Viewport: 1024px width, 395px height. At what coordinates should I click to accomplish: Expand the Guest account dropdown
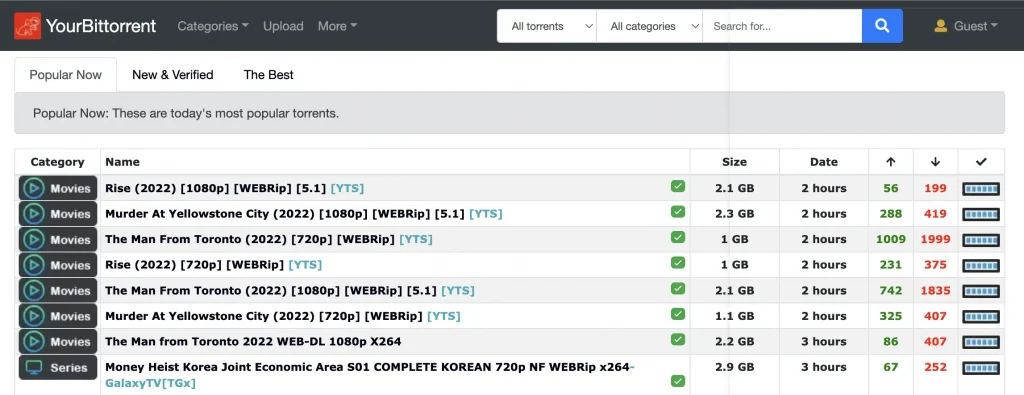(966, 26)
